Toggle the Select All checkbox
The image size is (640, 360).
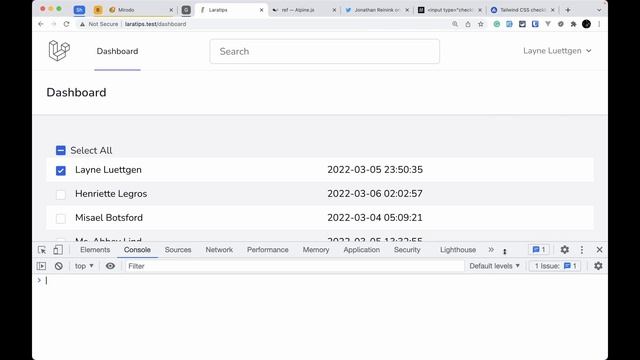pyautogui.click(x=60, y=150)
